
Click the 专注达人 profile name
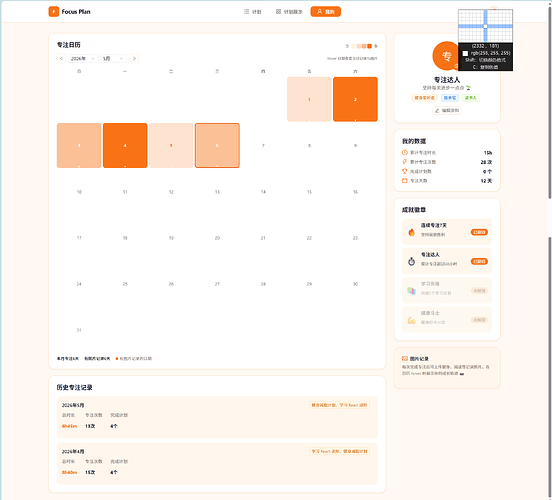click(447, 80)
